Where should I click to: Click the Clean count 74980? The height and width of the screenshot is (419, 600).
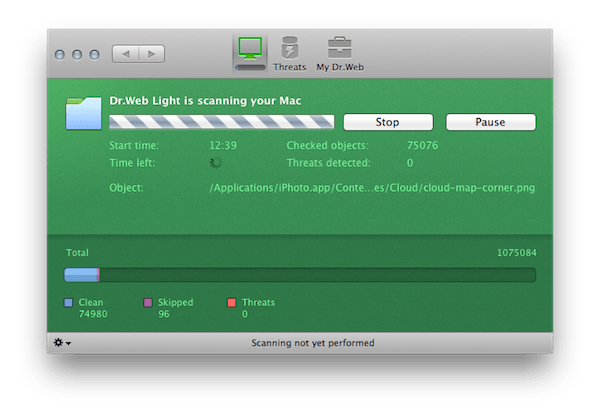pos(93,314)
